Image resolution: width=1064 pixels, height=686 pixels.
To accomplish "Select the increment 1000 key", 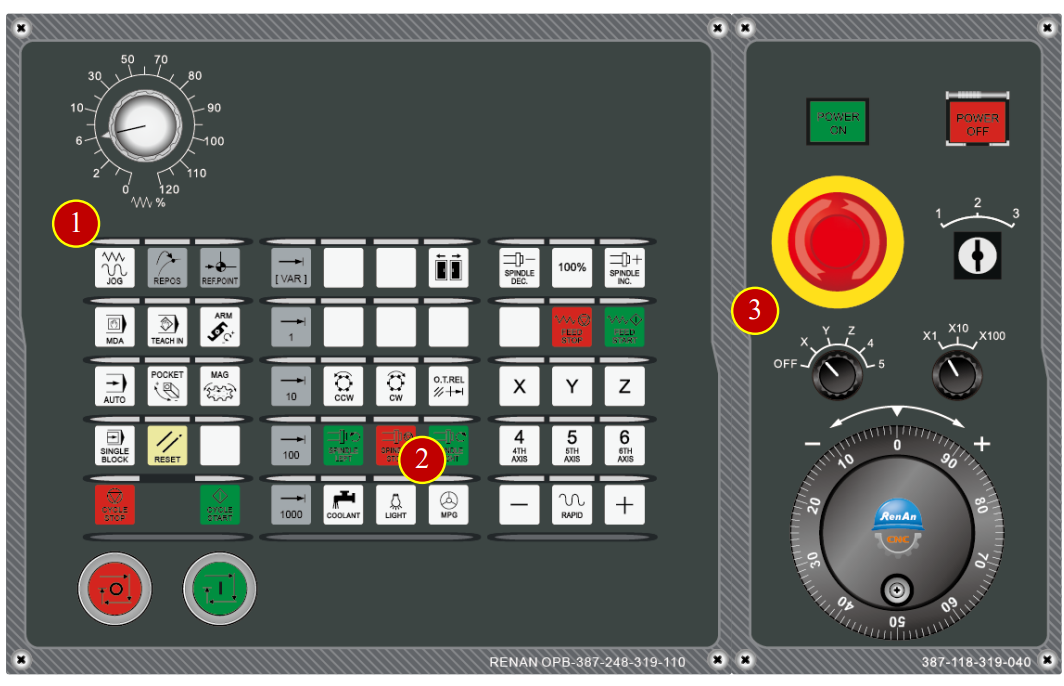I will (x=291, y=505).
